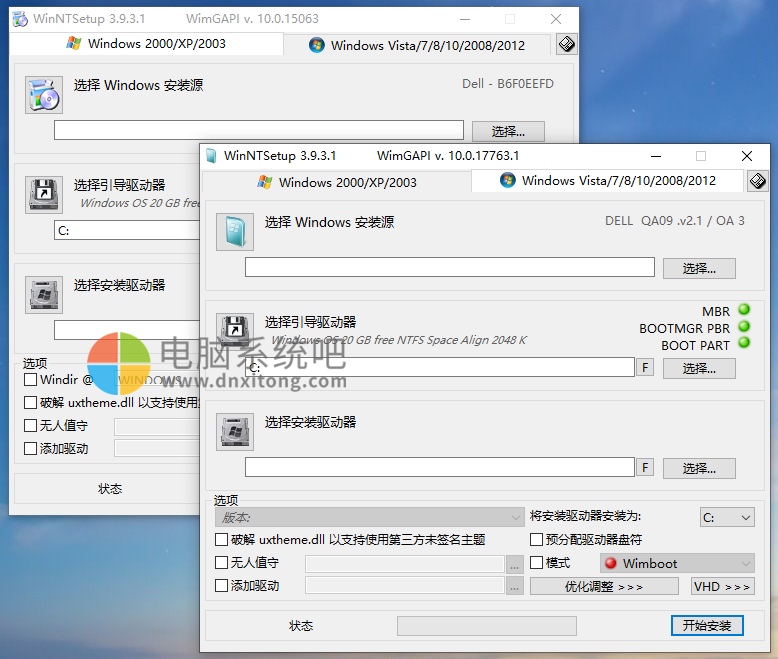Toggle the 添加驱动 checkbox in back window

point(30,449)
